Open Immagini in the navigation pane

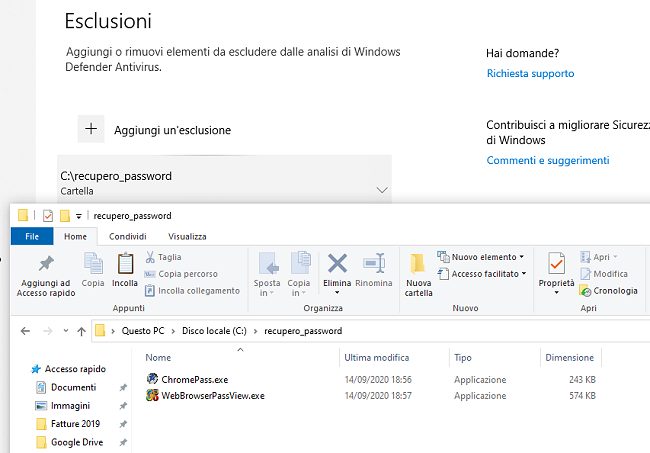pos(70,405)
